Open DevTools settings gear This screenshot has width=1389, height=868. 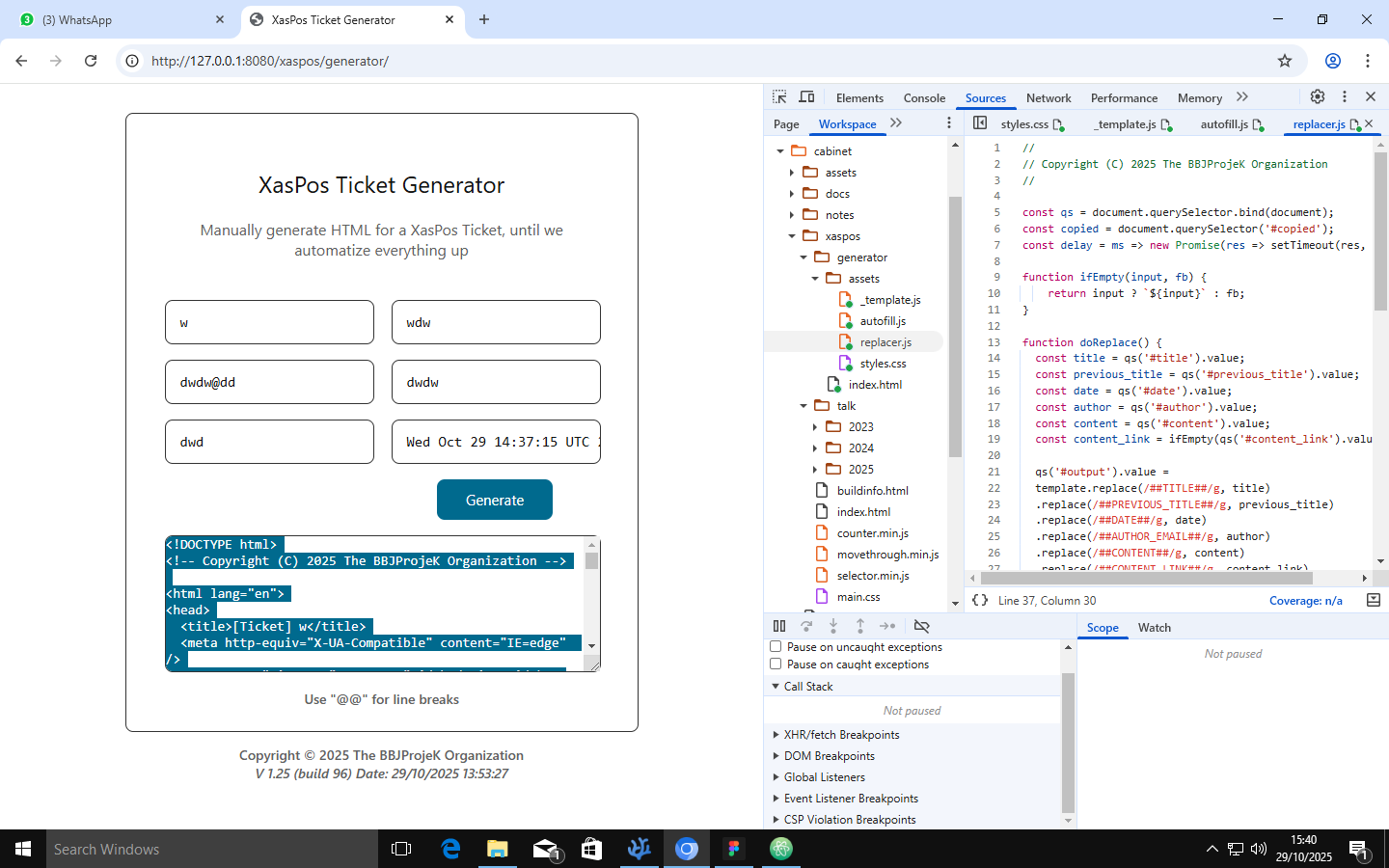[1318, 96]
